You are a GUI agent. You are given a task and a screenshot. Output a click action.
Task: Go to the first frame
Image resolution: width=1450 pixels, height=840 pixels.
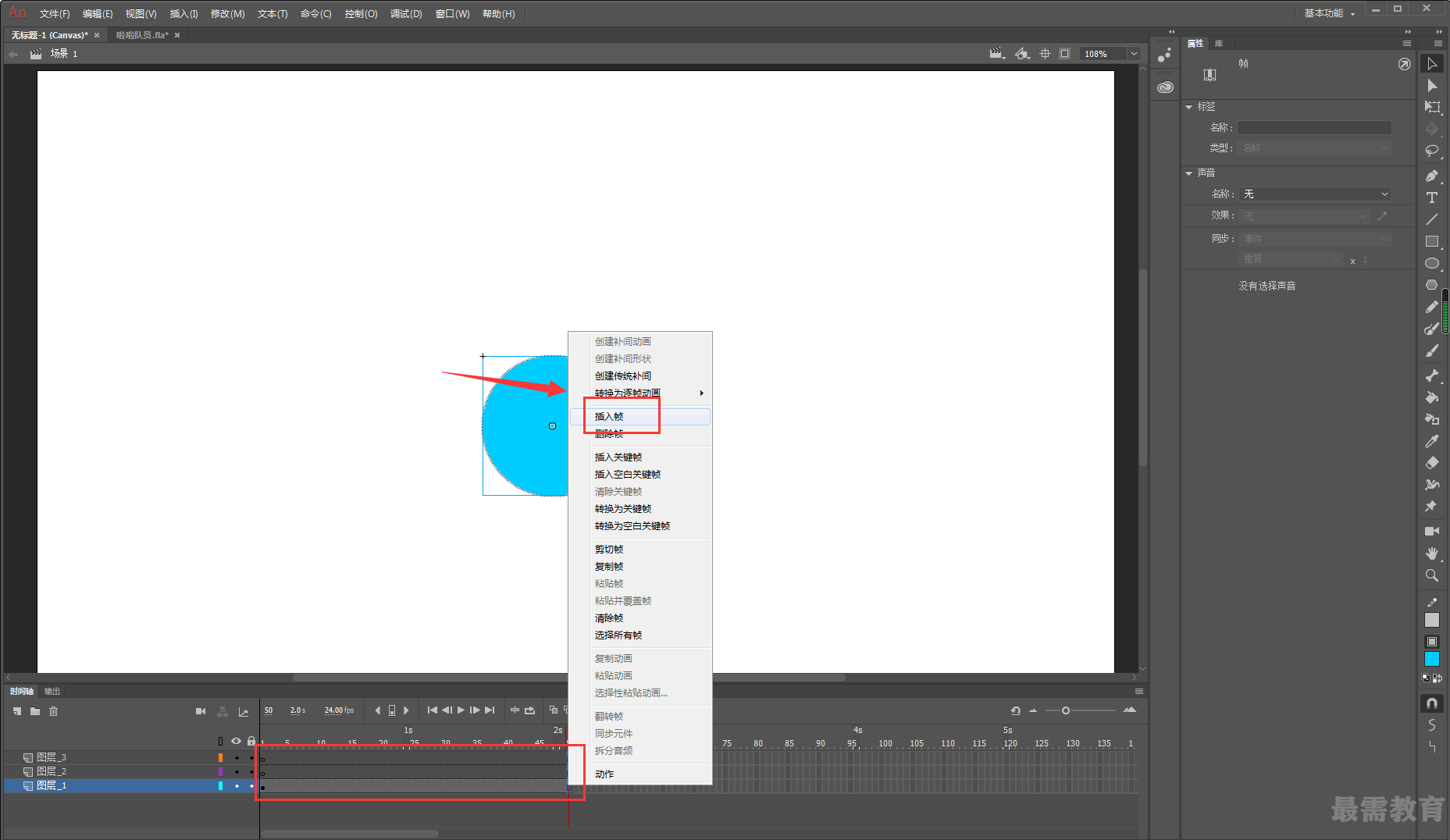pos(432,710)
